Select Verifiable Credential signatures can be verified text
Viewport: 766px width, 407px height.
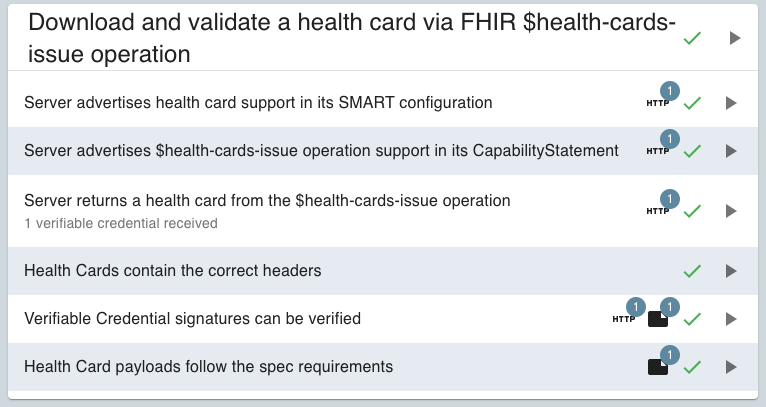click(192, 319)
